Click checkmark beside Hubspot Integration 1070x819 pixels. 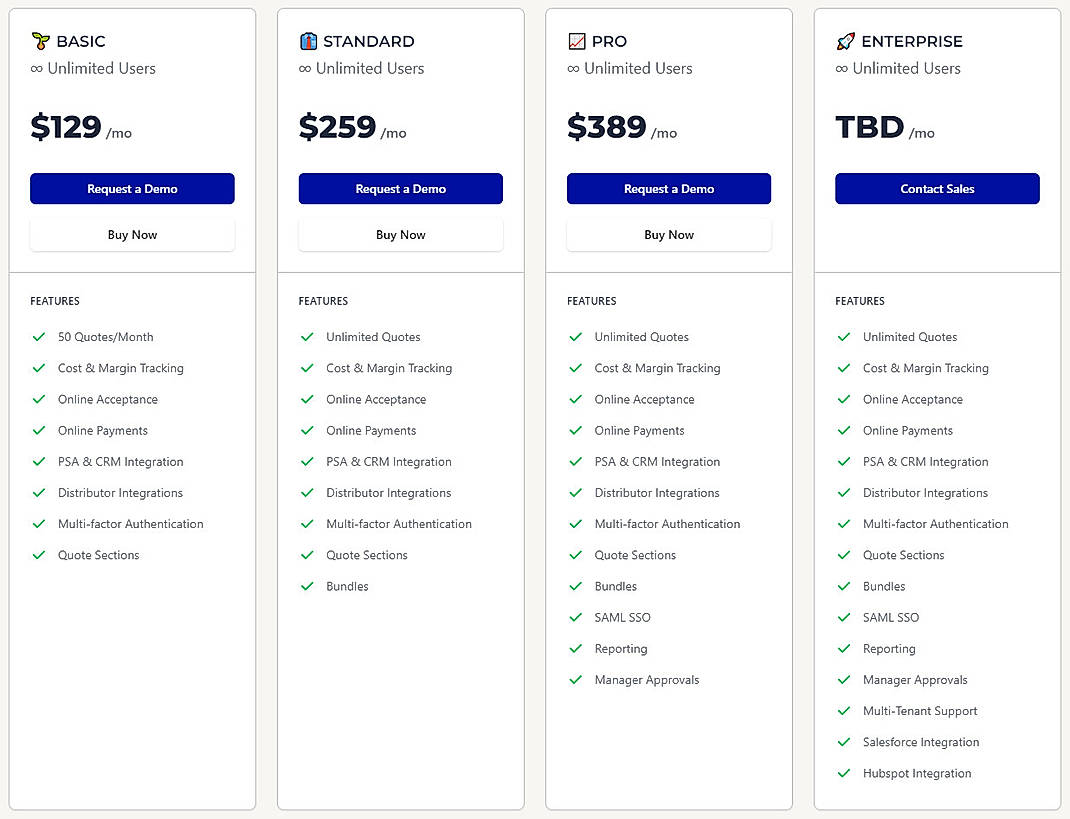click(844, 773)
